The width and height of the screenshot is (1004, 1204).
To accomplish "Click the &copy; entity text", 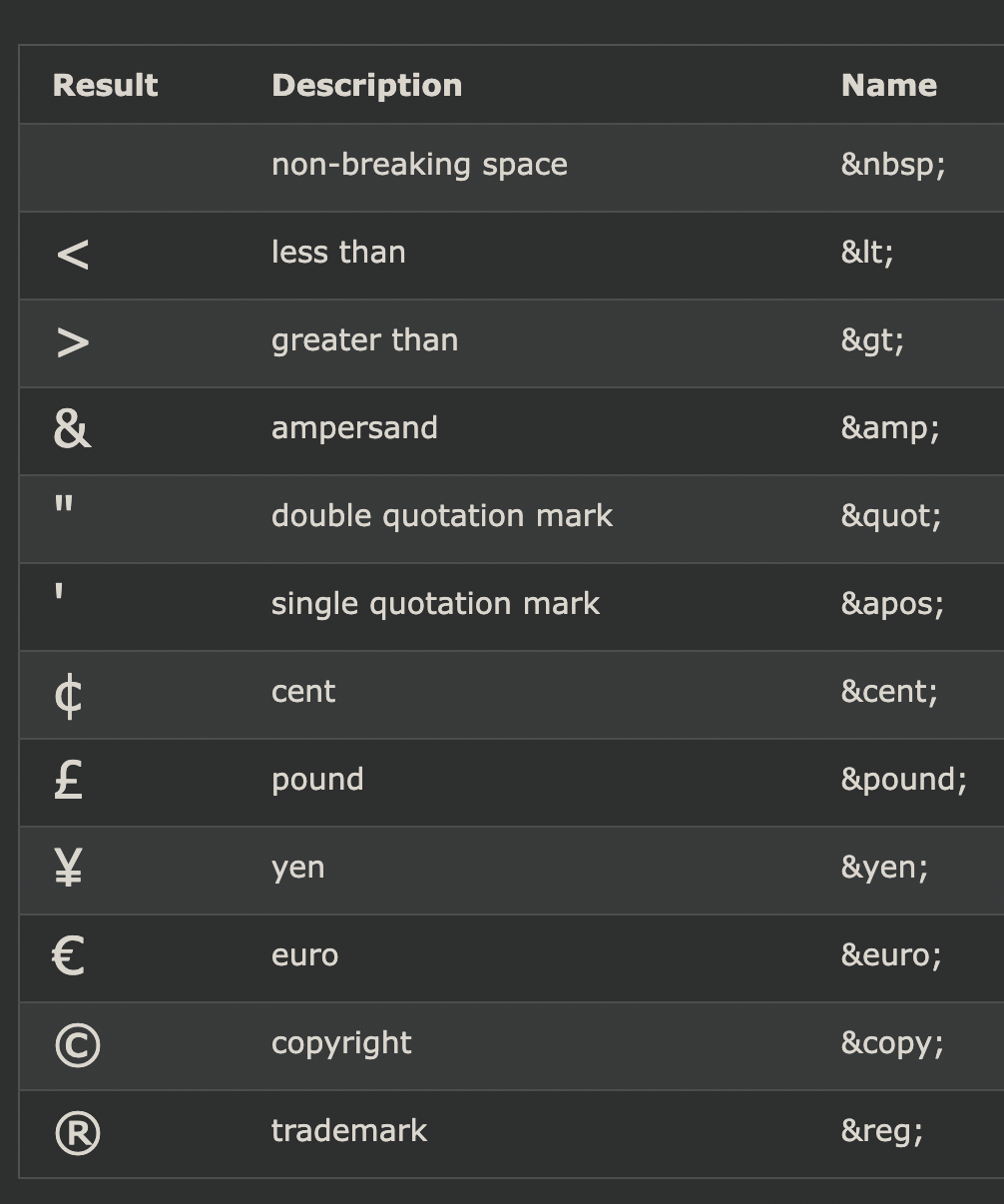I will point(892,1043).
